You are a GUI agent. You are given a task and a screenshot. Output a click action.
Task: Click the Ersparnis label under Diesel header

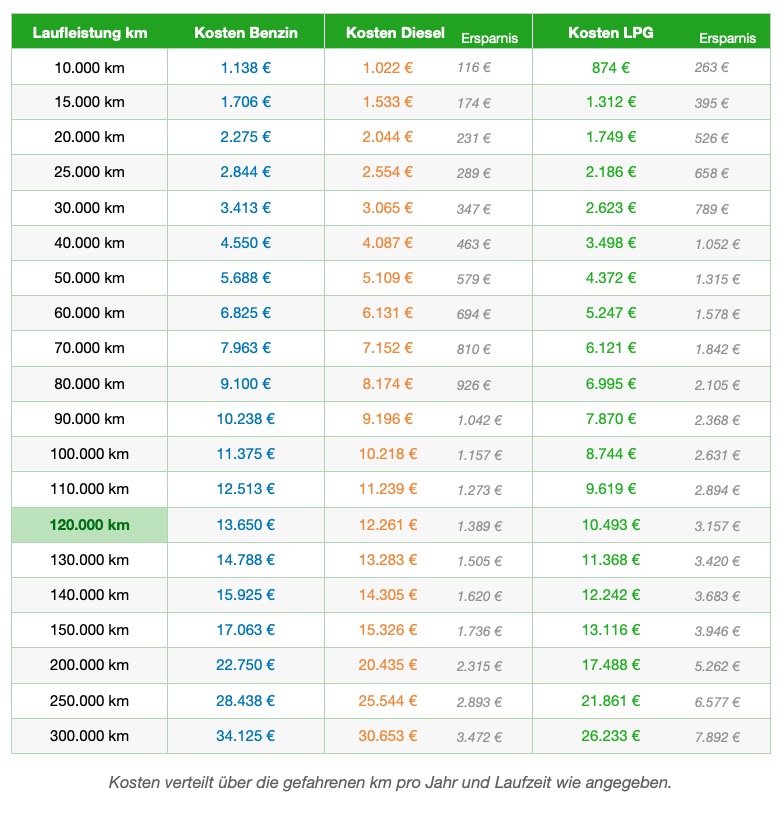coord(489,38)
